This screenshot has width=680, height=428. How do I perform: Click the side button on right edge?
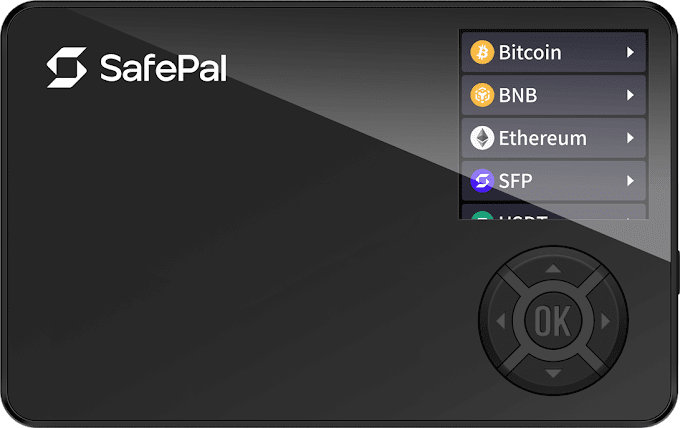point(677,272)
